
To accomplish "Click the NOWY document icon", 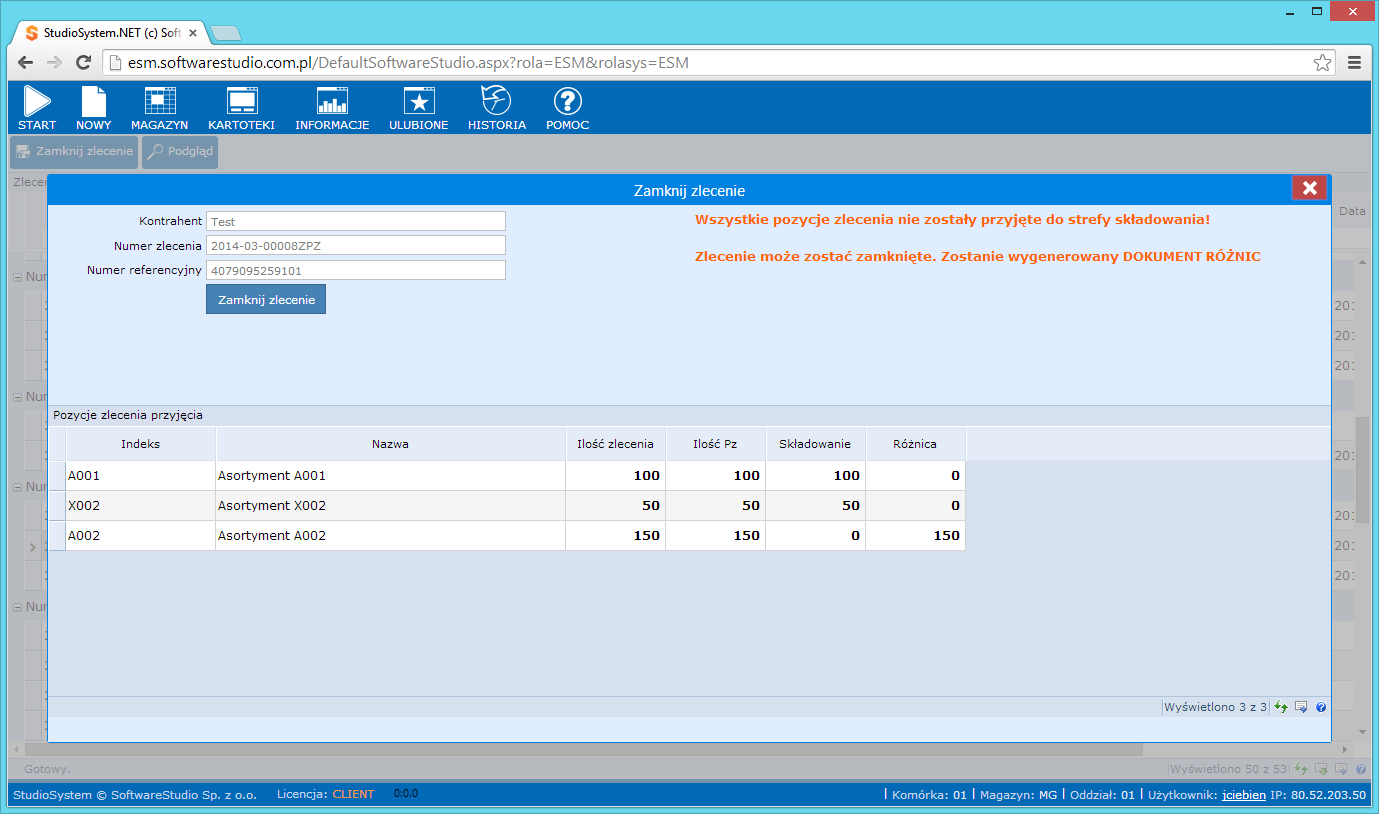I will (93, 108).
